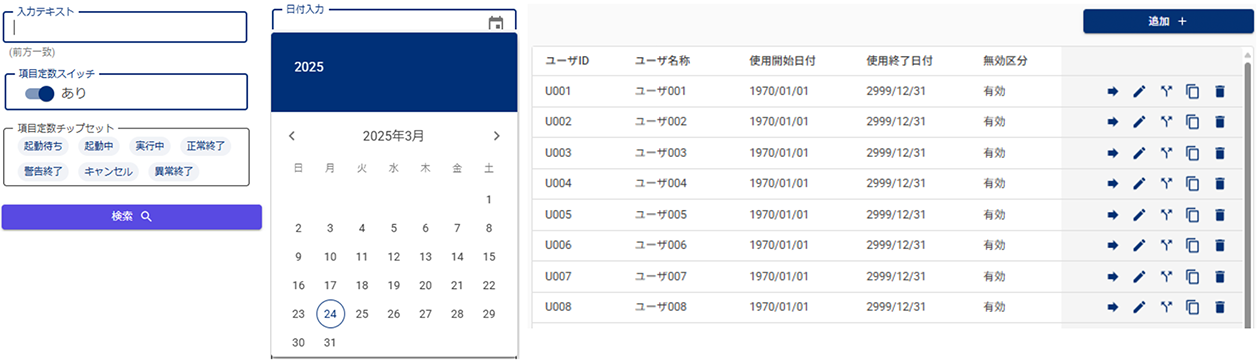
Task: Click the branch icon for user U003
Action: (1165, 153)
